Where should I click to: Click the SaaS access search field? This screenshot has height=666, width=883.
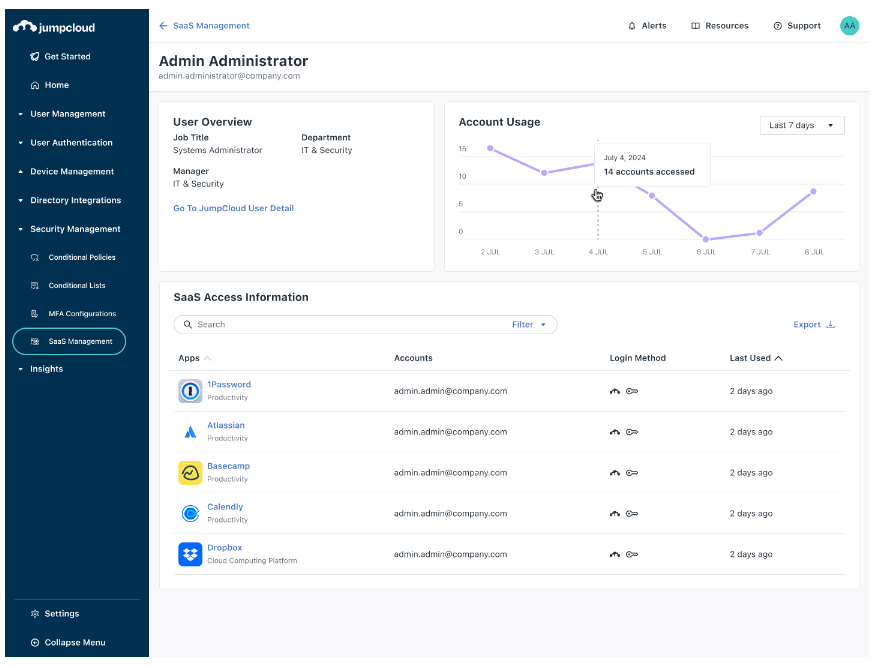point(340,325)
